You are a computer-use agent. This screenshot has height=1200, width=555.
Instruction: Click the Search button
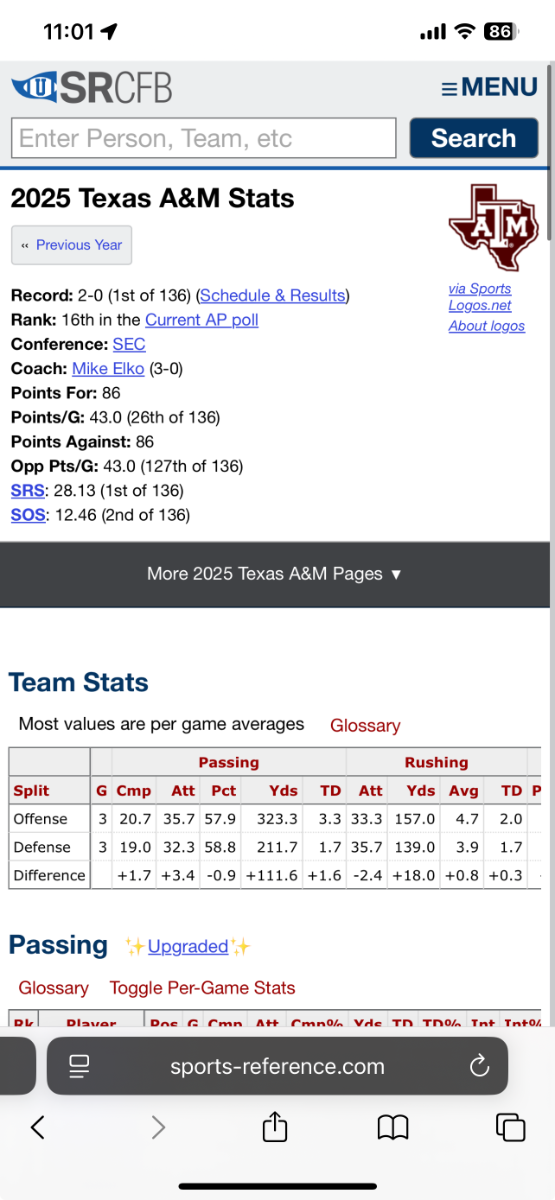(473, 138)
